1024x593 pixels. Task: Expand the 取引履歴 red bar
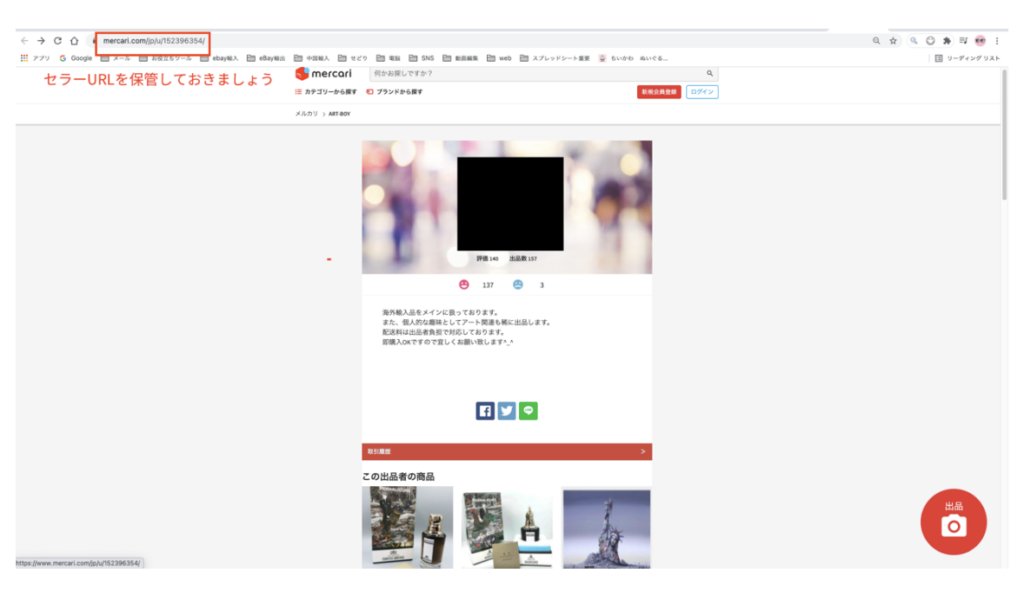tap(506, 452)
